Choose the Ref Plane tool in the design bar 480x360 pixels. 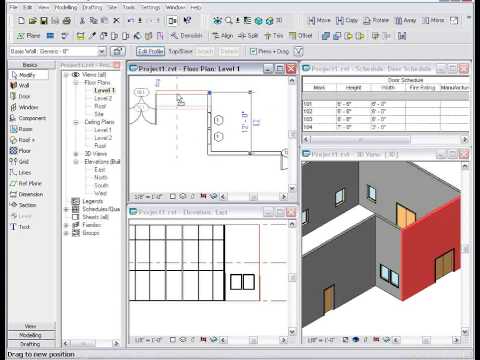[x=25, y=183]
